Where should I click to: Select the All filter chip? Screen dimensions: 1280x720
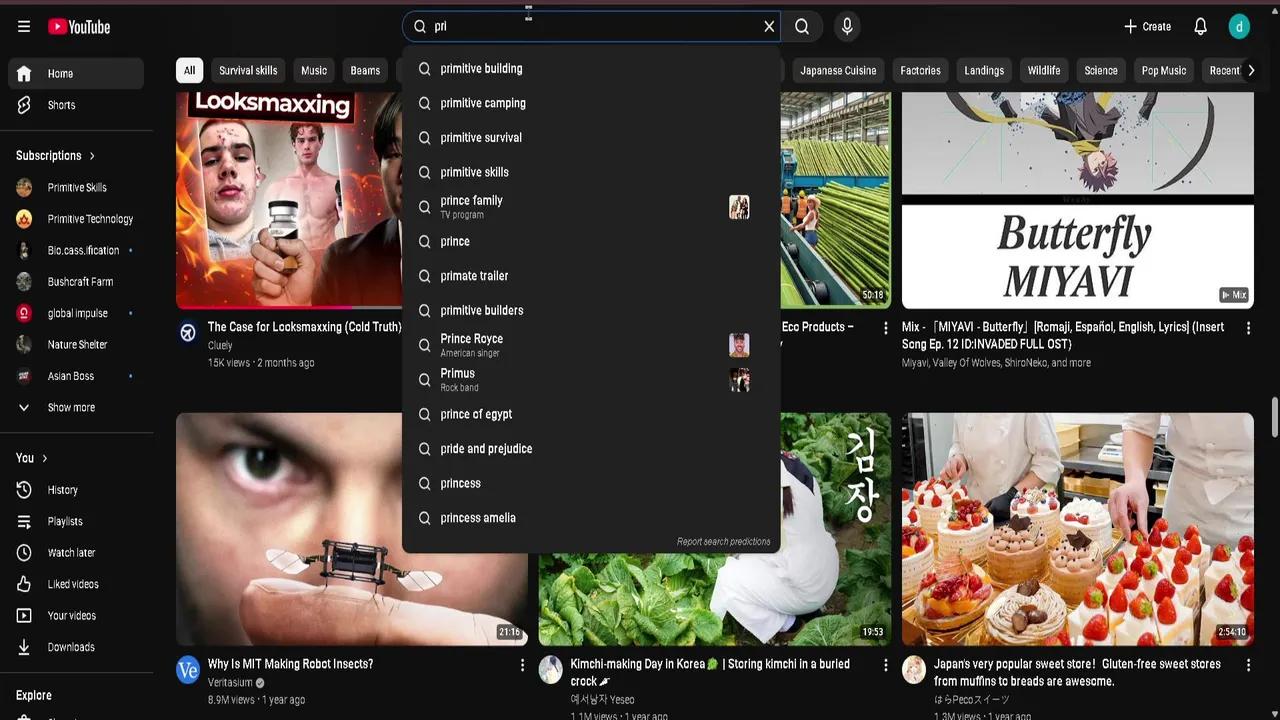189,70
